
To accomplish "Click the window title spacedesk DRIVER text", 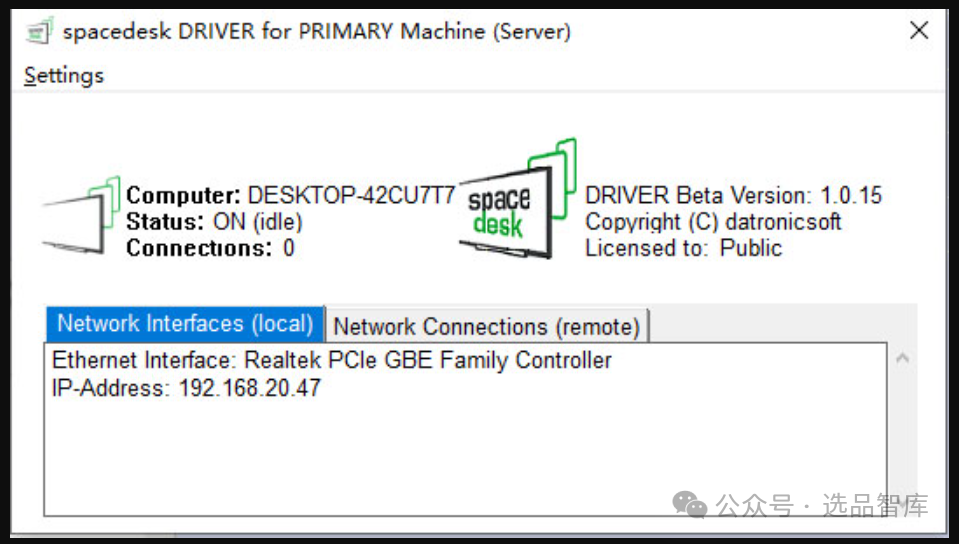I will pyautogui.click(x=317, y=31).
